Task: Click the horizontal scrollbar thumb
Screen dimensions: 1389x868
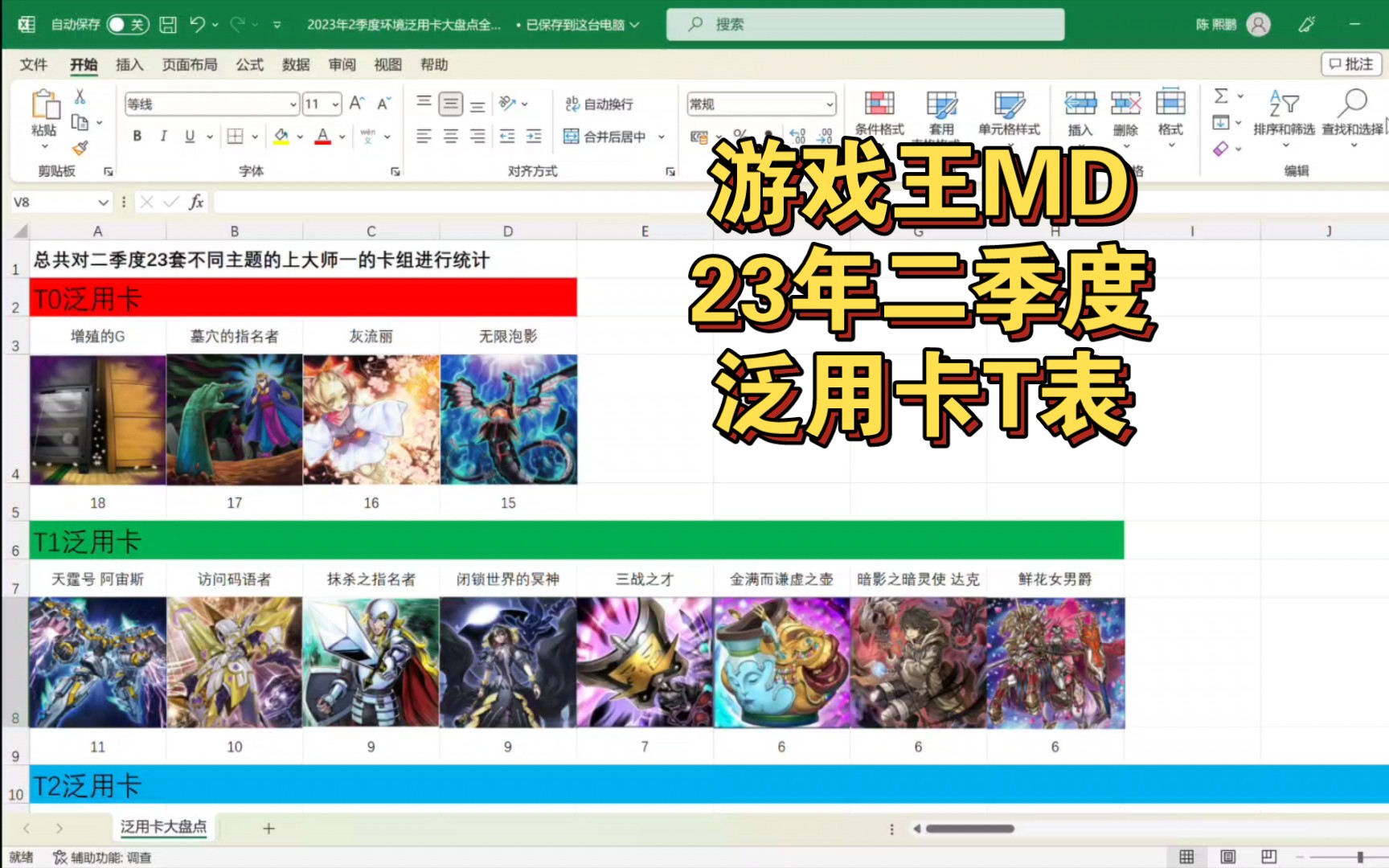Action: (x=969, y=828)
